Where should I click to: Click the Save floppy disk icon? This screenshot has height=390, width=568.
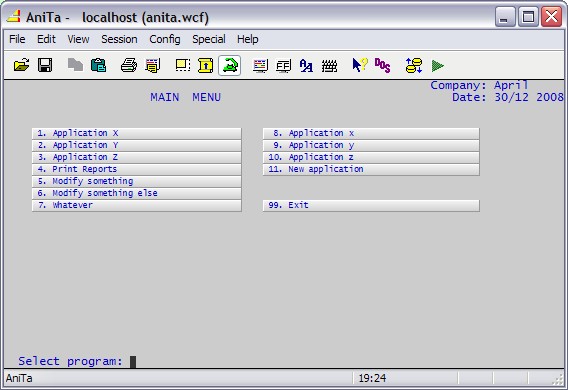(45, 66)
